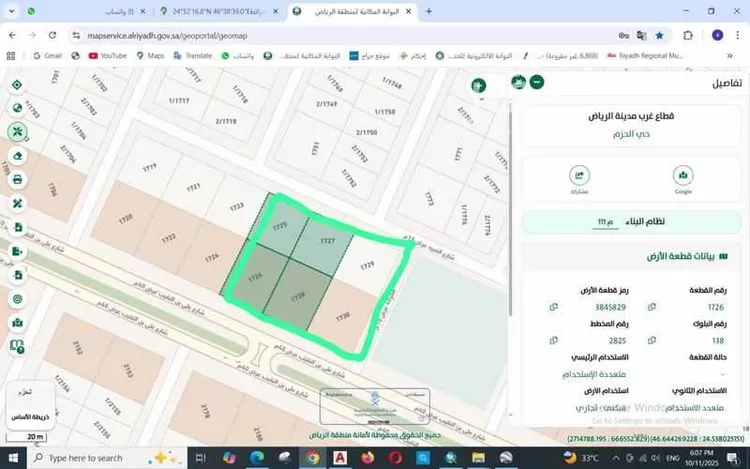The image size is (750, 469).
Task: Expand the hidden bookmarks chevron
Action: 730,56
